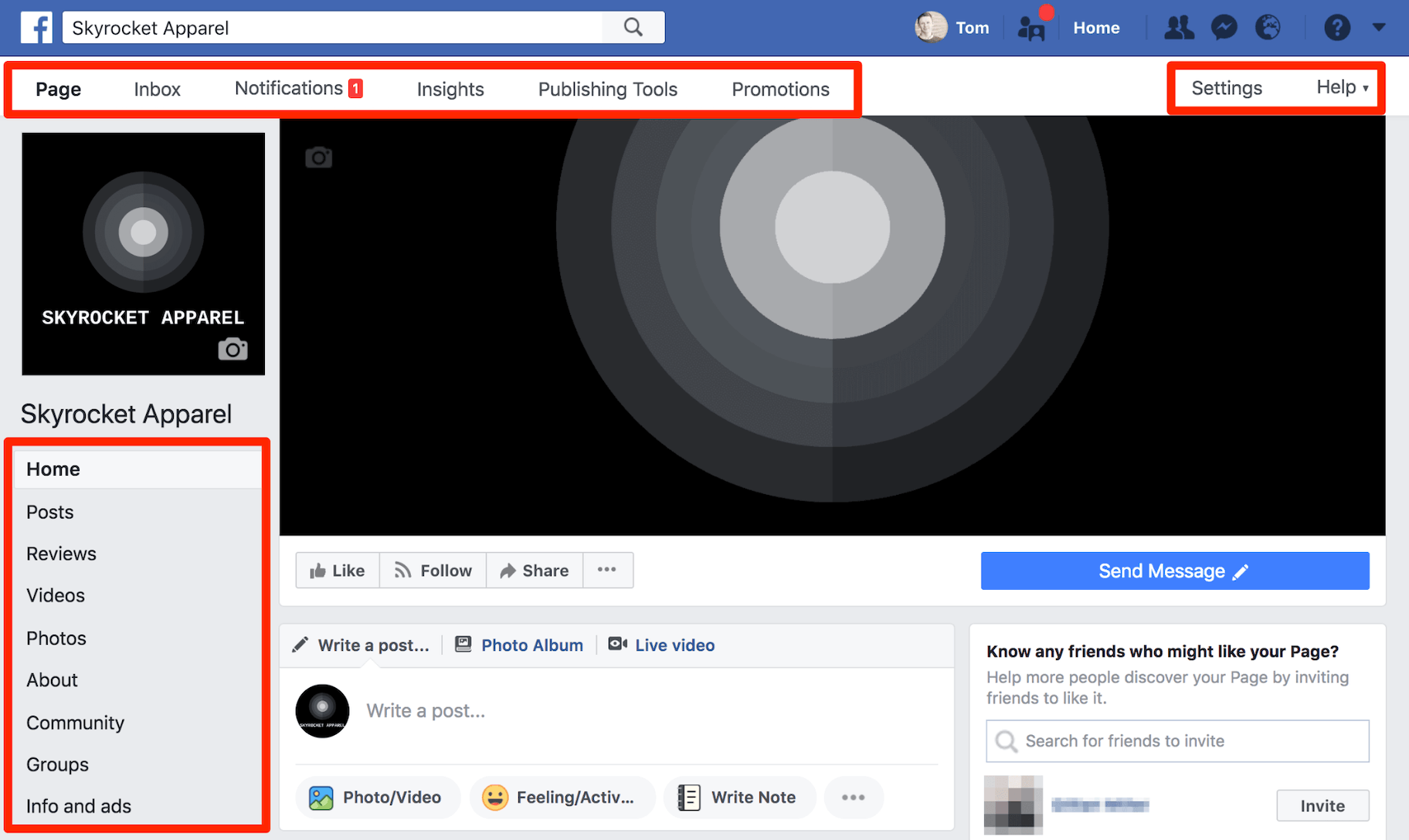1409x840 pixels.
Task: Click the Send Message button
Action: tap(1173, 571)
